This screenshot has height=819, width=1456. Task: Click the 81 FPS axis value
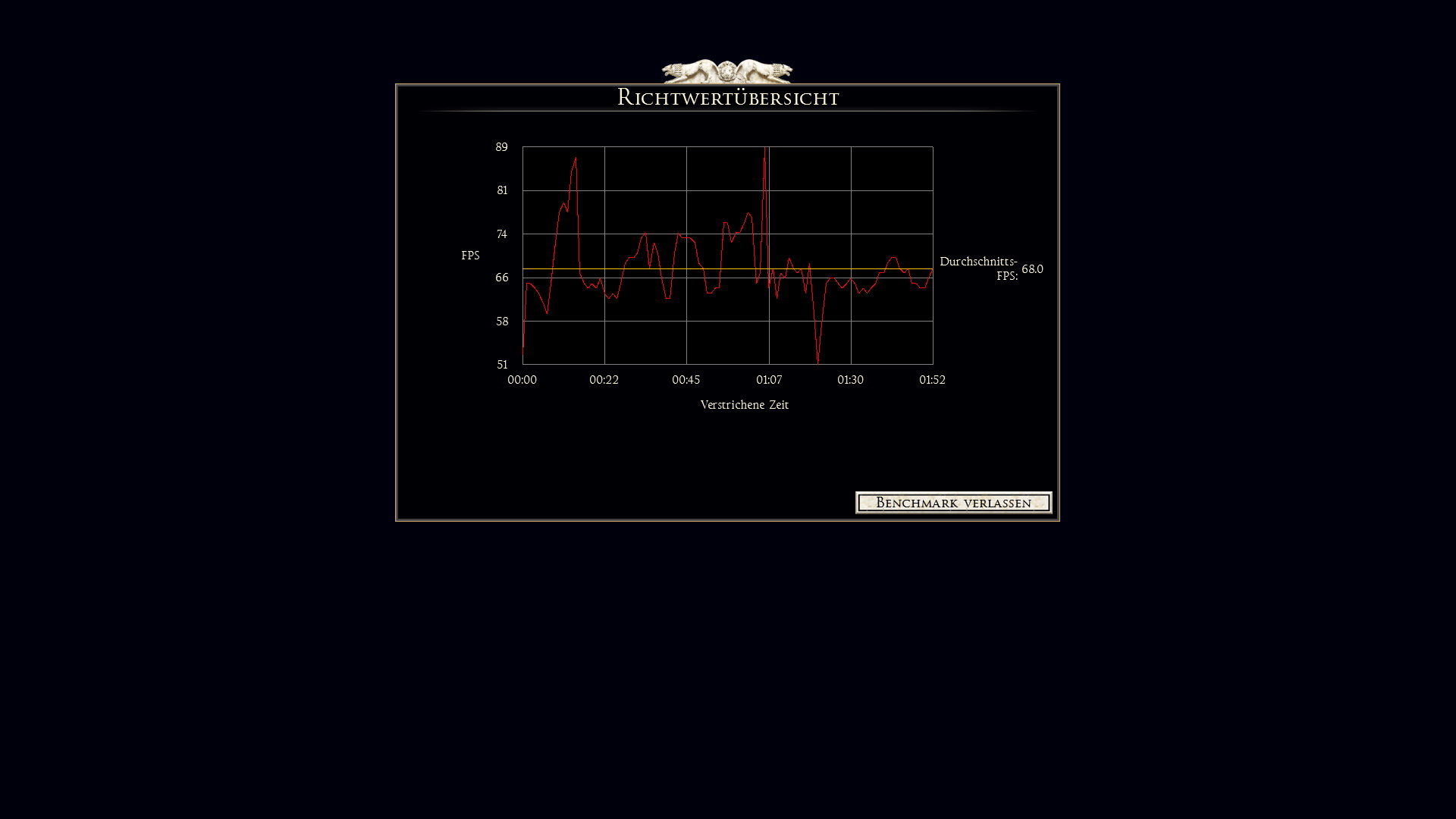coord(502,190)
